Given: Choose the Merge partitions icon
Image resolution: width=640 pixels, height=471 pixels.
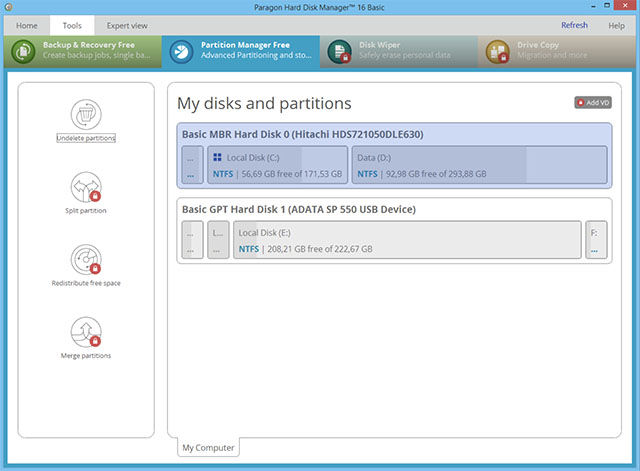Looking at the screenshot, I should pos(86,332).
